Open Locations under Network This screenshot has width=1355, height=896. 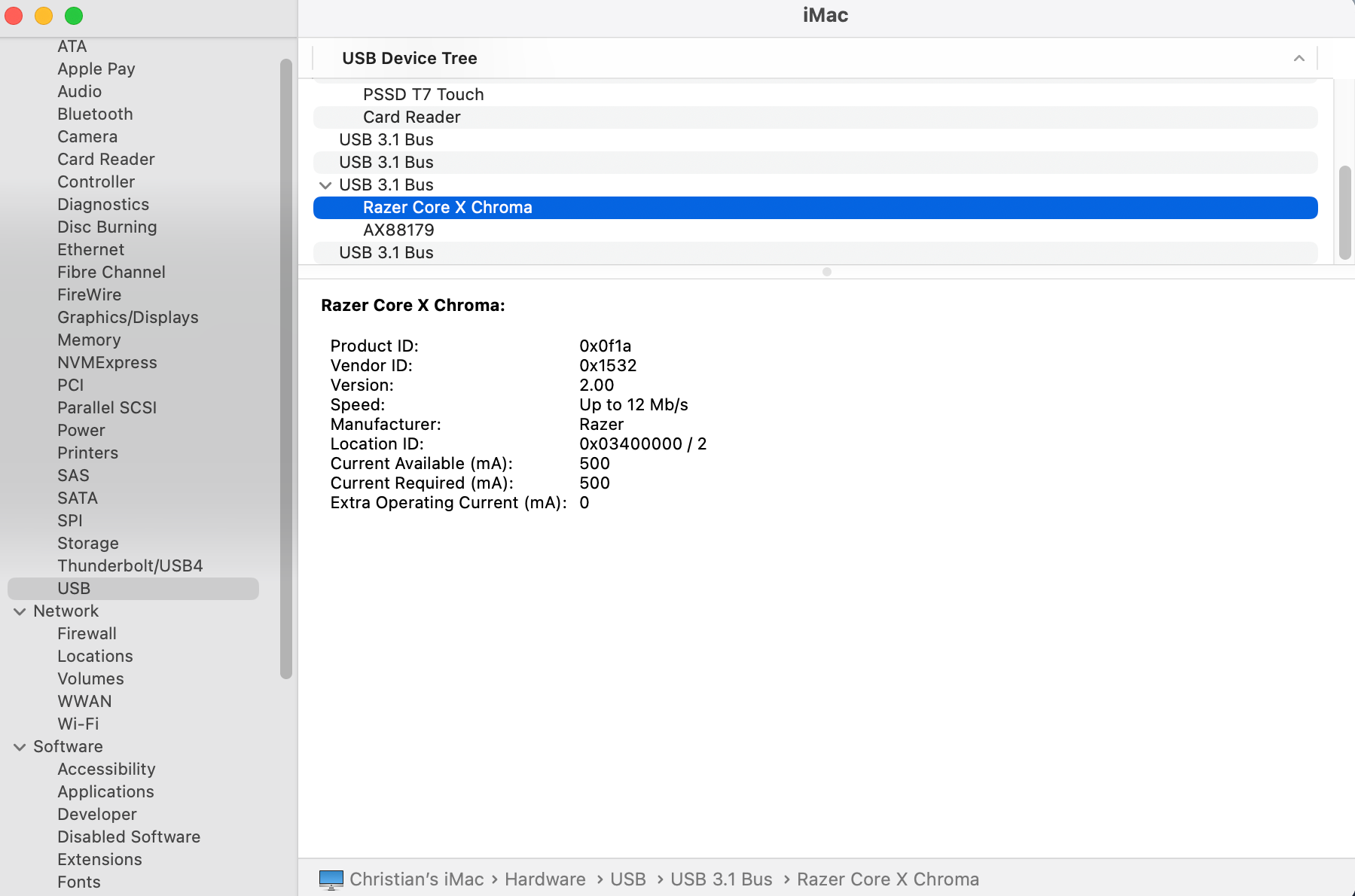click(x=95, y=657)
